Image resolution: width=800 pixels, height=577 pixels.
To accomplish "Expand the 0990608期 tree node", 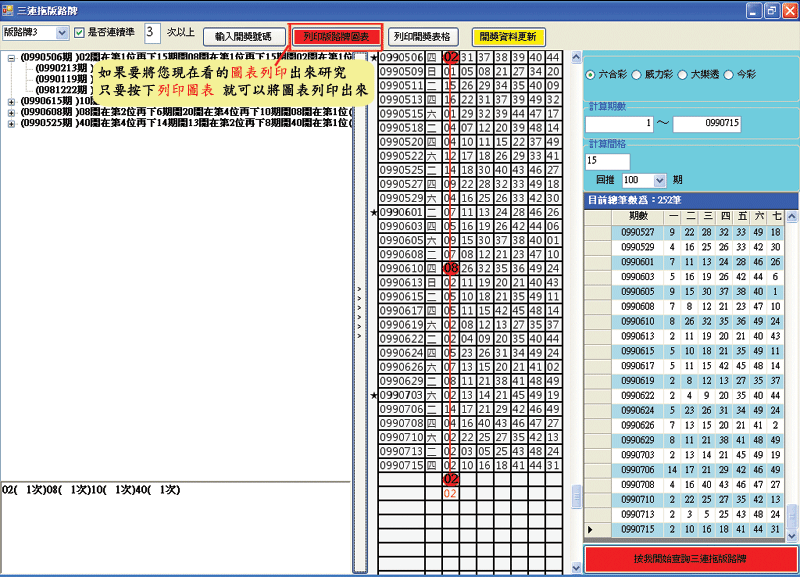I will coord(11,112).
